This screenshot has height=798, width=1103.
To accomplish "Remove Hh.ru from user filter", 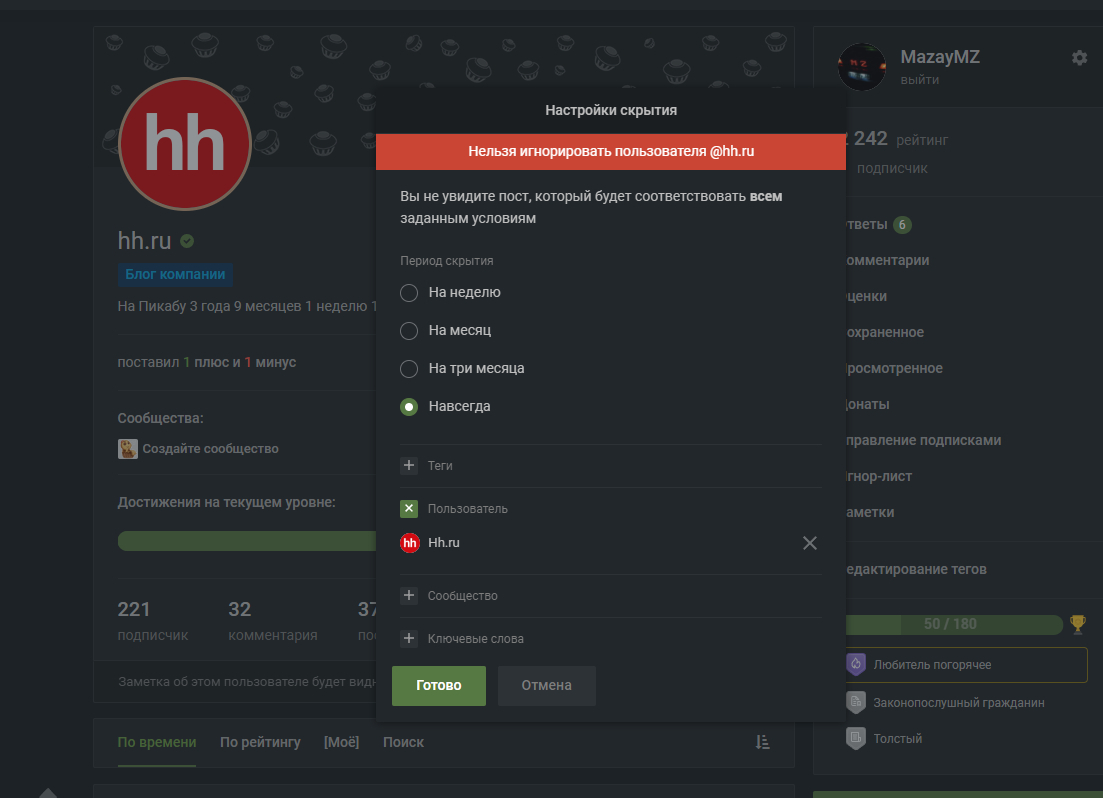I will pyautogui.click(x=810, y=543).
